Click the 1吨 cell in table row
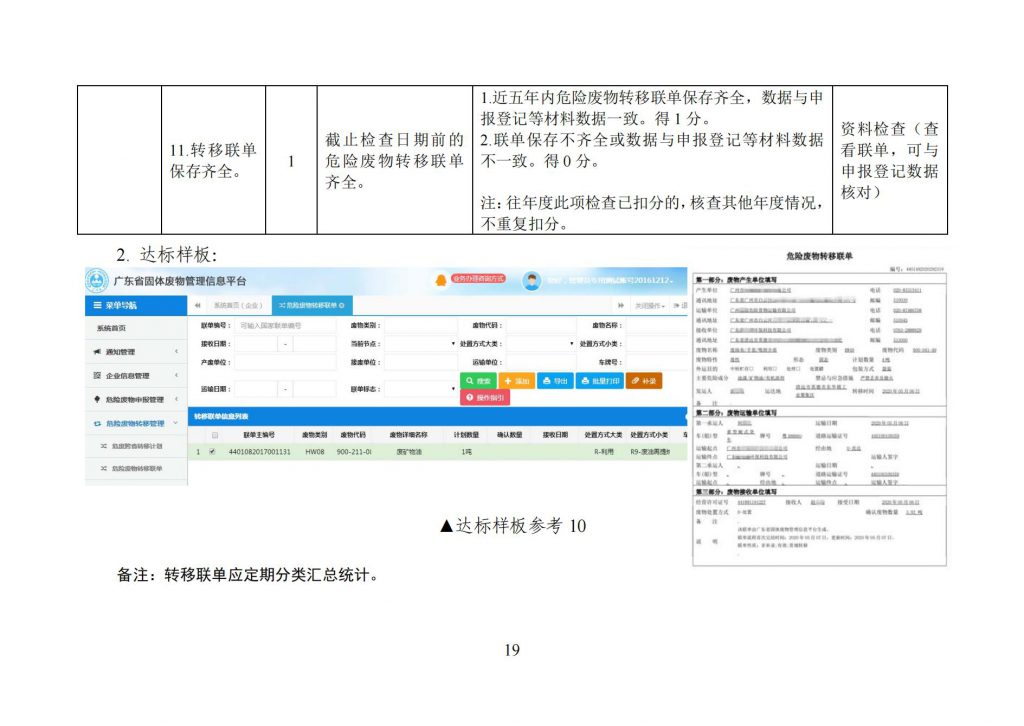The height and width of the screenshot is (726, 1024). click(466, 452)
